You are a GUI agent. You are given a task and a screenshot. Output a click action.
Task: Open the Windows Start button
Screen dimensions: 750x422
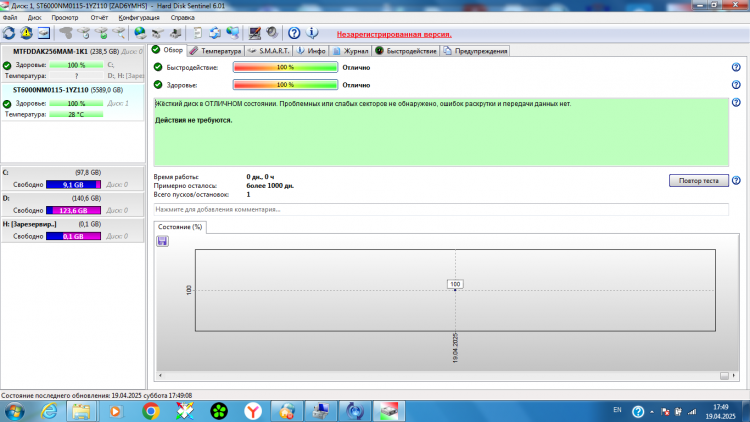coord(14,411)
